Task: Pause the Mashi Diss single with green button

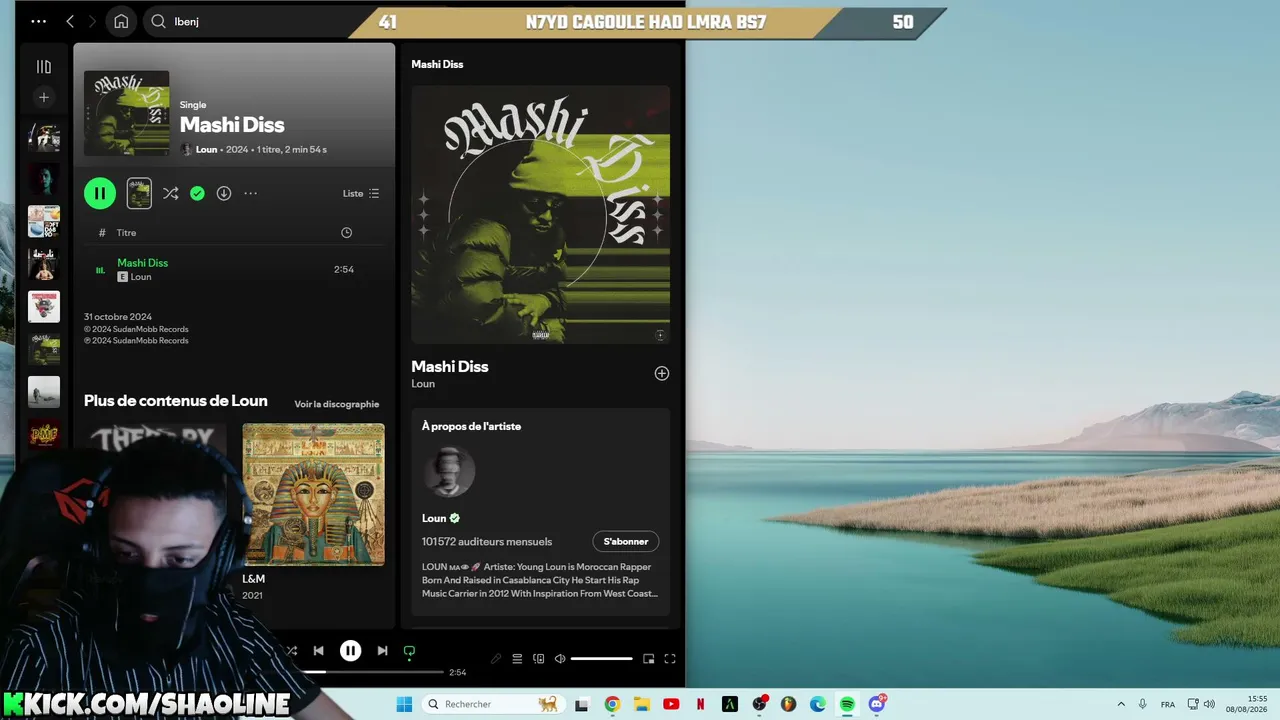Action: tap(100, 193)
